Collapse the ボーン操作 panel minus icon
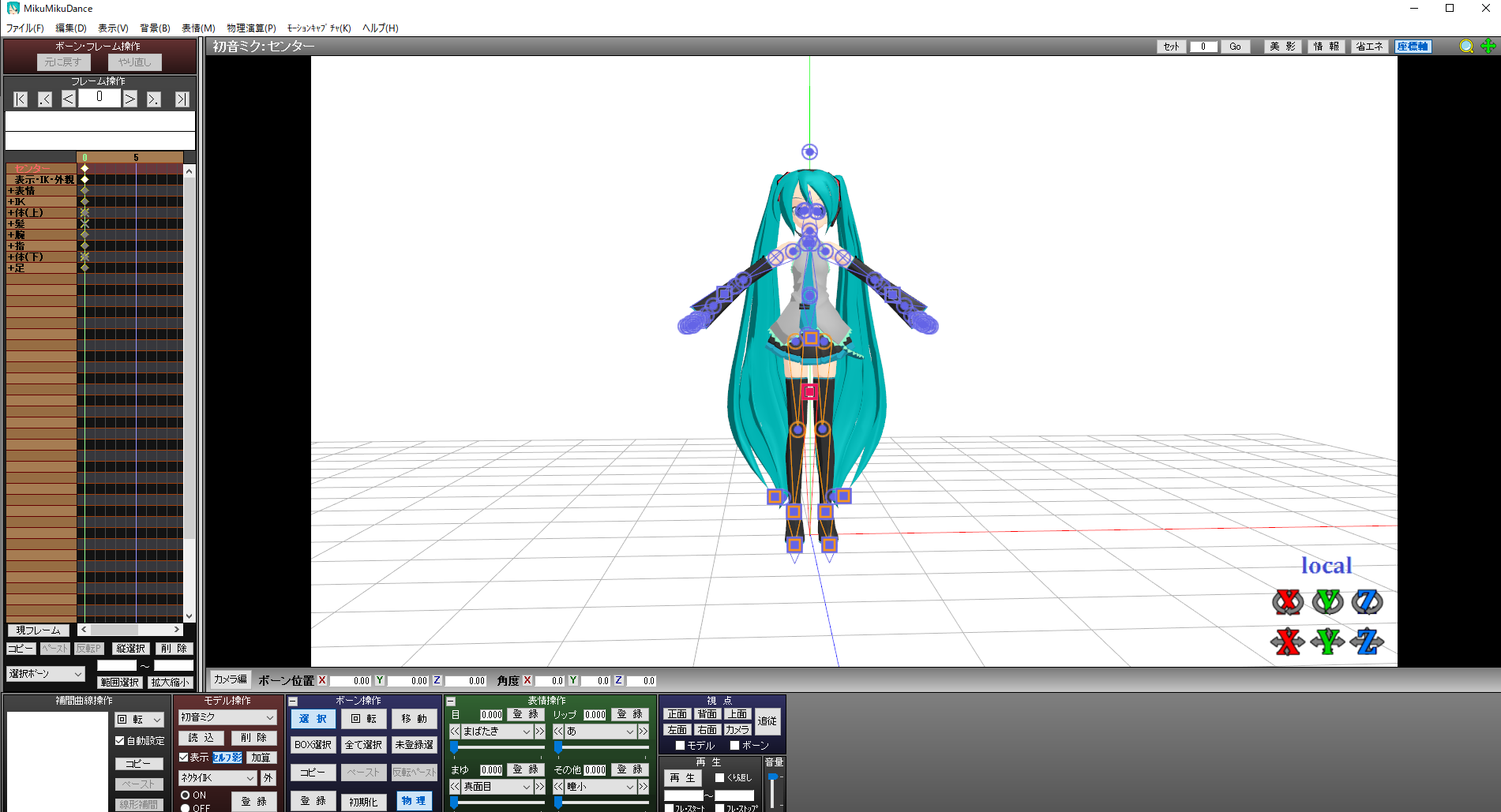 (293, 702)
